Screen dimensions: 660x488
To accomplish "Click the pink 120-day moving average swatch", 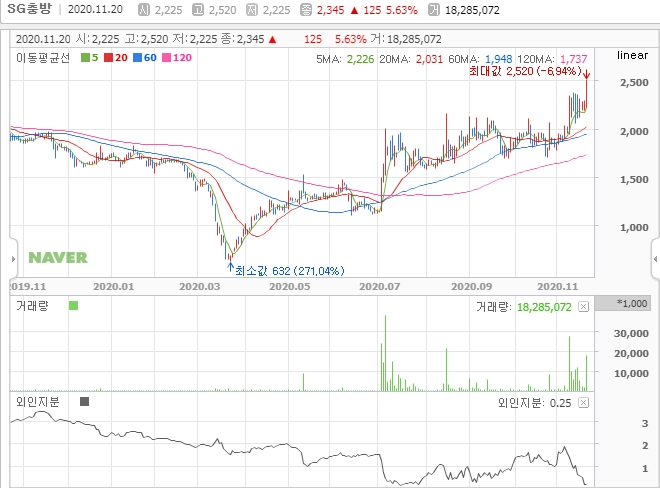I will coord(167,58).
